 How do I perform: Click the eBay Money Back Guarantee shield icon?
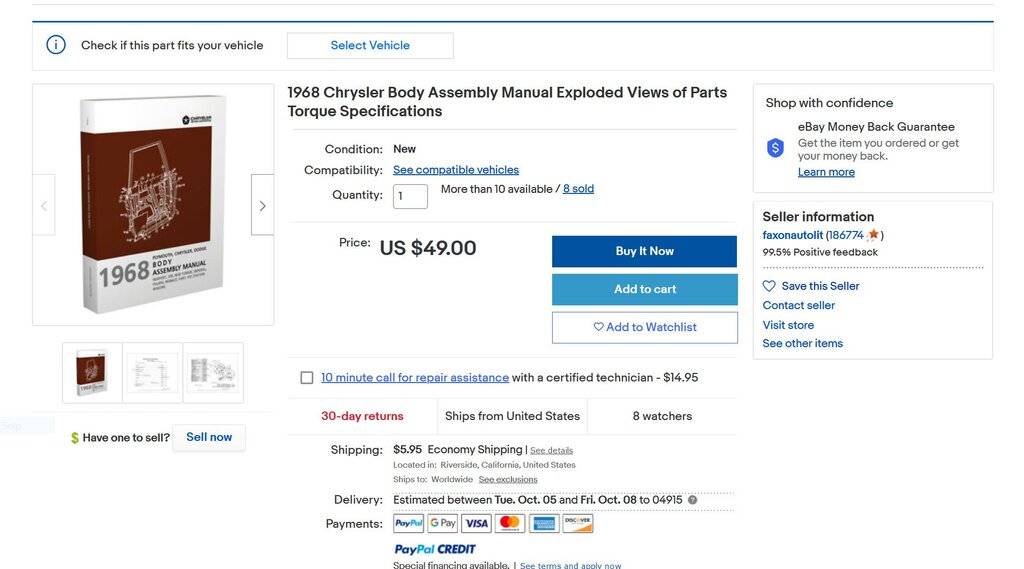tap(775, 148)
